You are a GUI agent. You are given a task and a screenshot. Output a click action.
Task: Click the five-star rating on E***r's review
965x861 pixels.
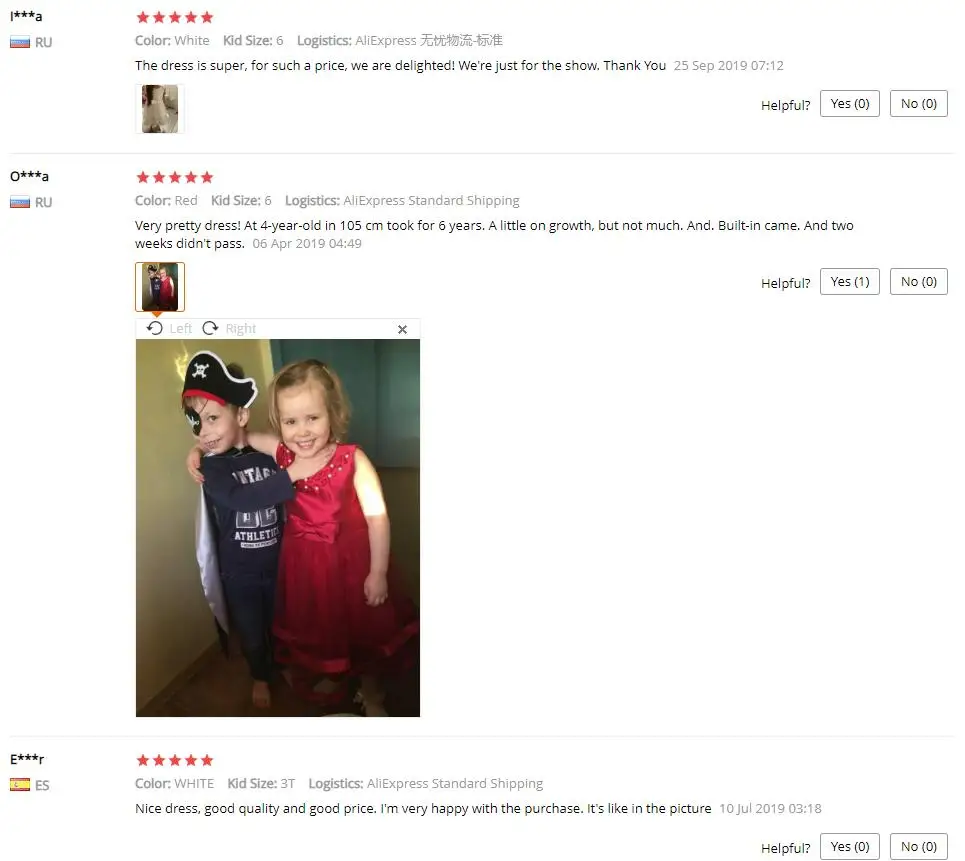[175, 760]
